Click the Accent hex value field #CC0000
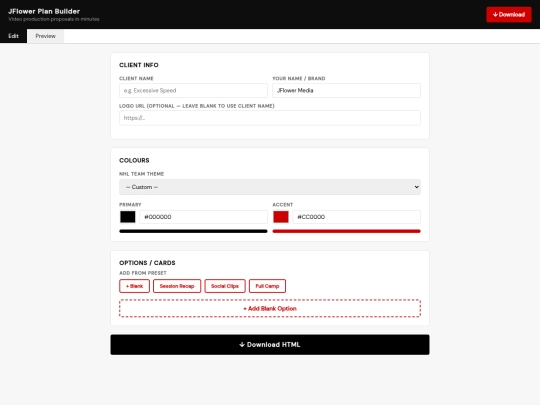This screenshot has width=540, height=405. pyautogui.click(x=356, y=217)
